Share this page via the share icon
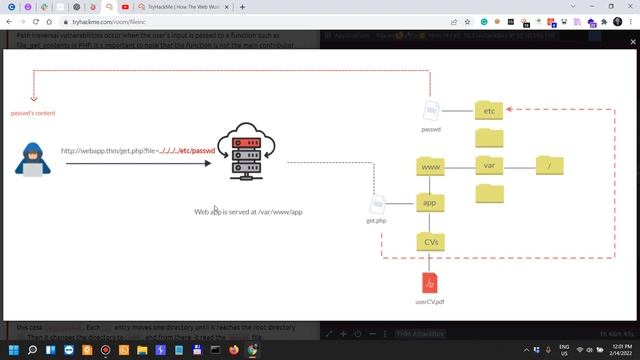640x360 pixels. 454,22
